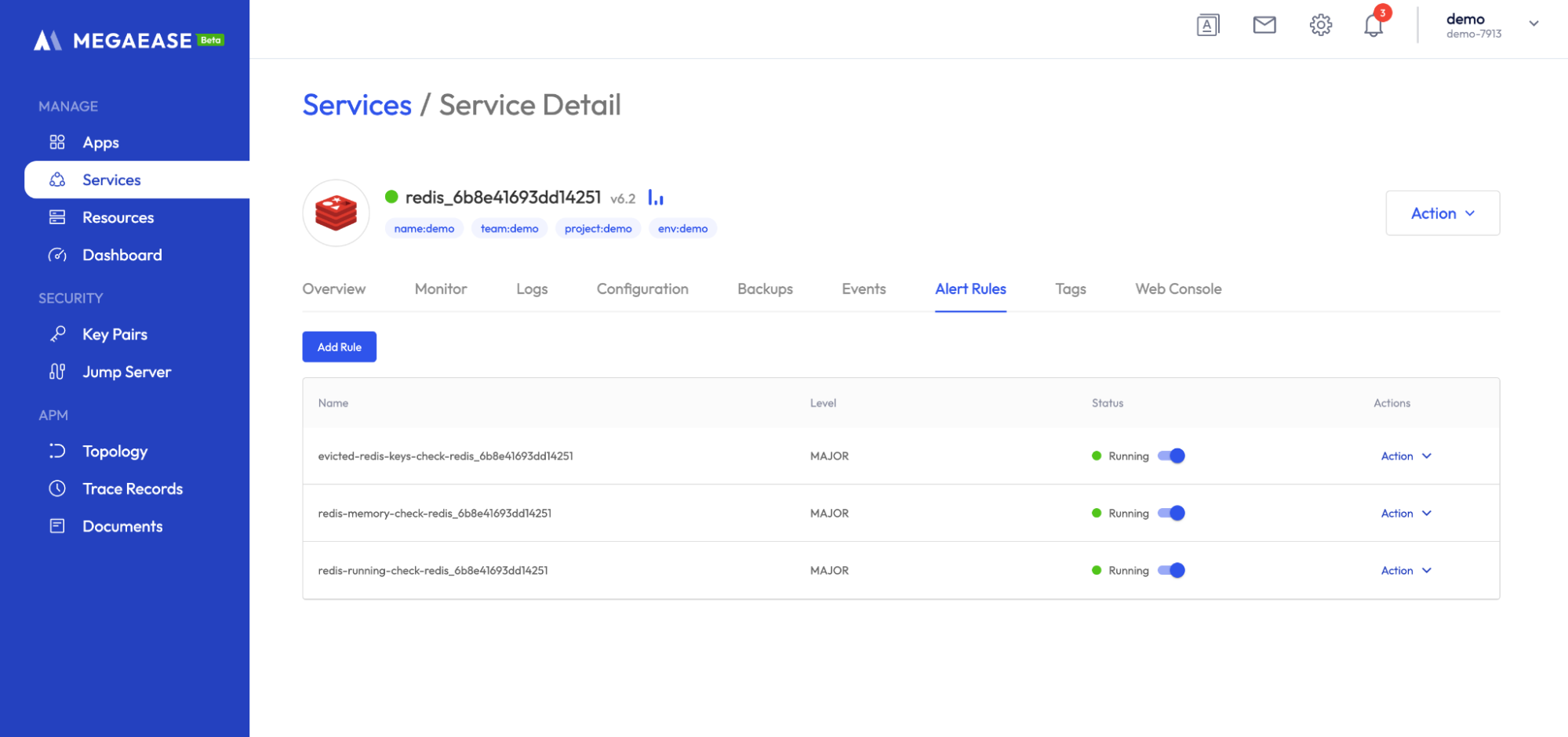This screenshot has width=1568, height=737.
Task: Click redis-memory-check-redis_6b8e41693dd14251 rule name
Action: 435,513
